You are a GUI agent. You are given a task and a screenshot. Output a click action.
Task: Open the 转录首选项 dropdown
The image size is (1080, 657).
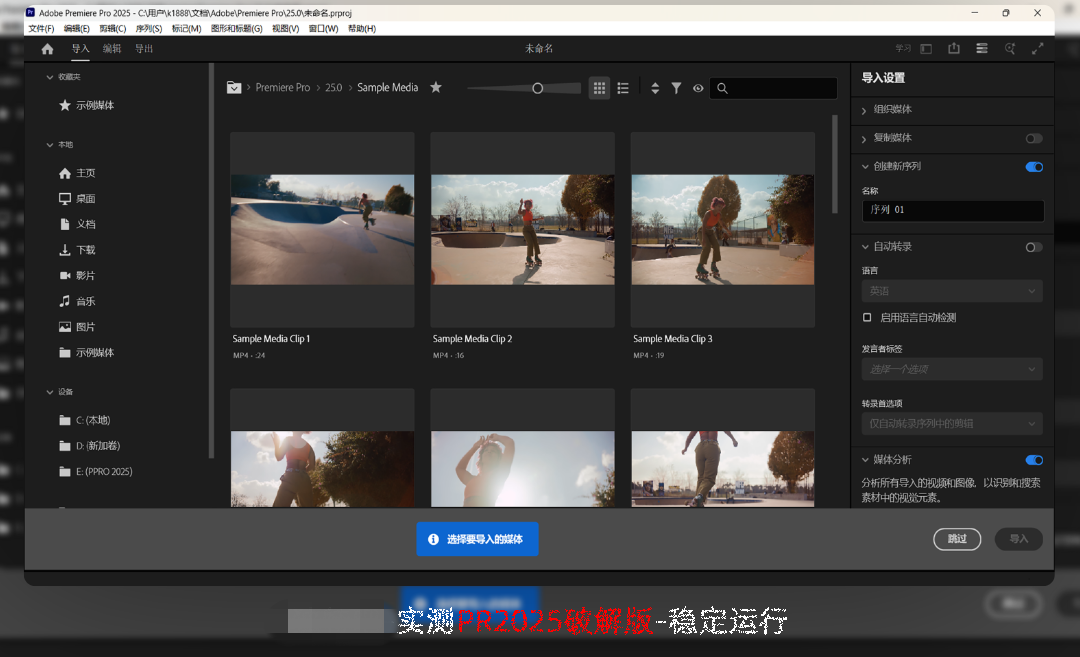tap(952, 424)
